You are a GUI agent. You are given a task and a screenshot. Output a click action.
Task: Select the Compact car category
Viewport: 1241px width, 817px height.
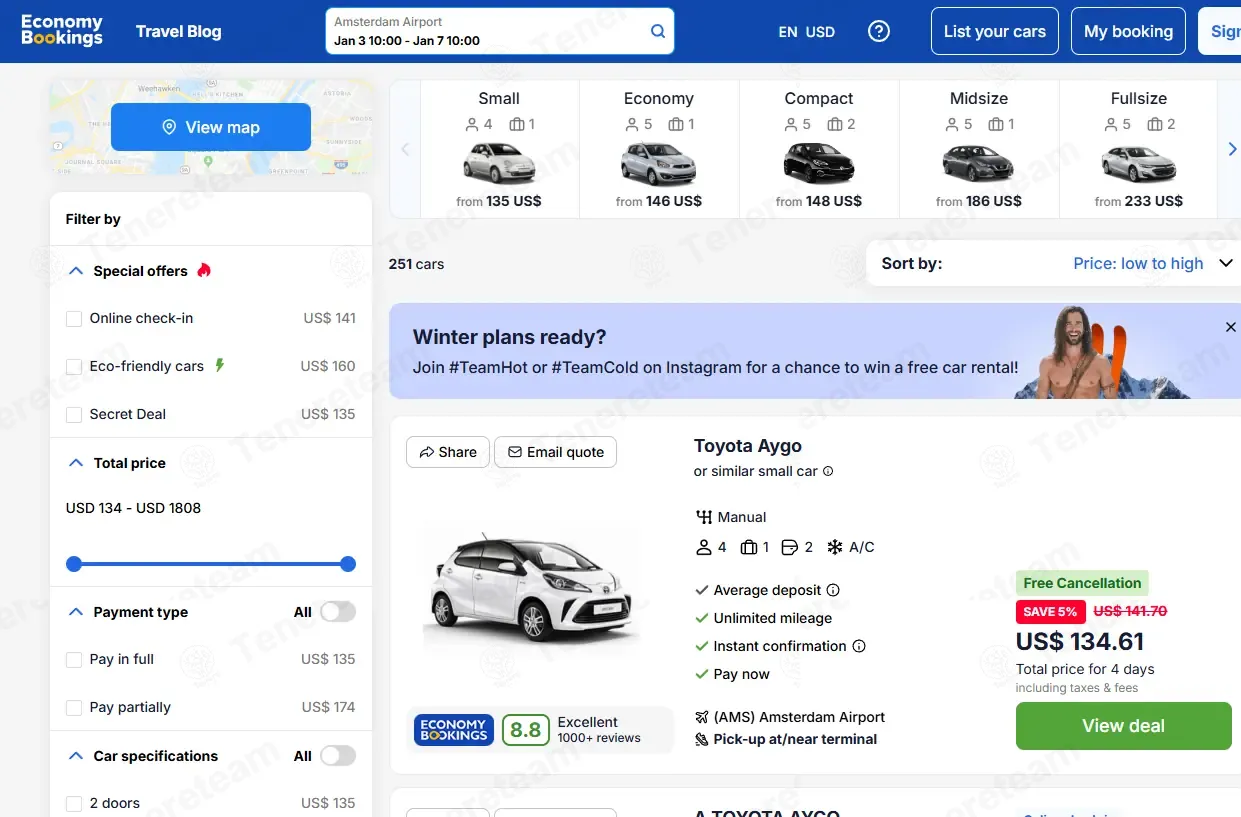(x=819, y=149)
